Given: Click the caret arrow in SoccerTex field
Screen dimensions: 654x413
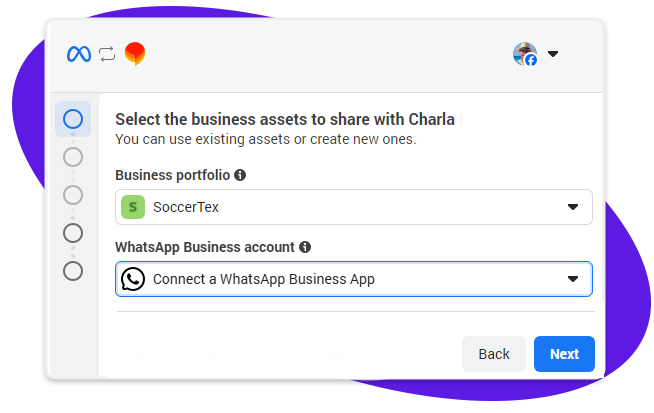Looking at the screenshot, I should pos(573,207).
